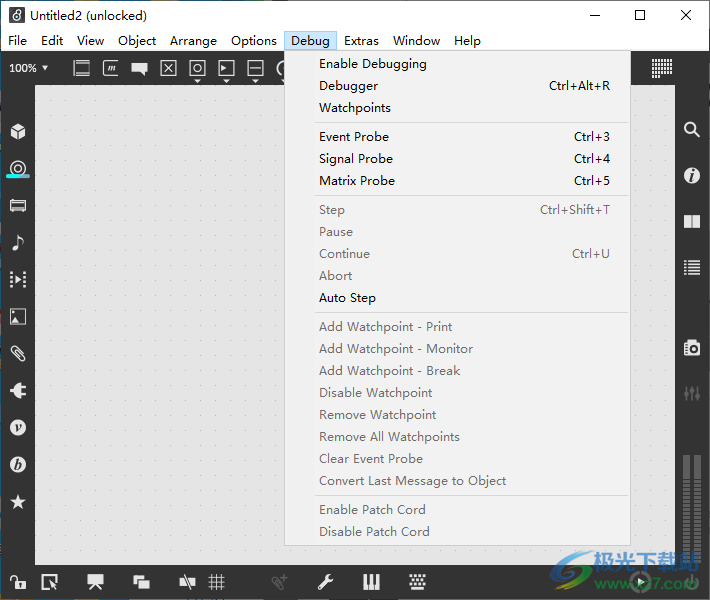Open the Inspector info icon
710x600 pixels.
691,176
